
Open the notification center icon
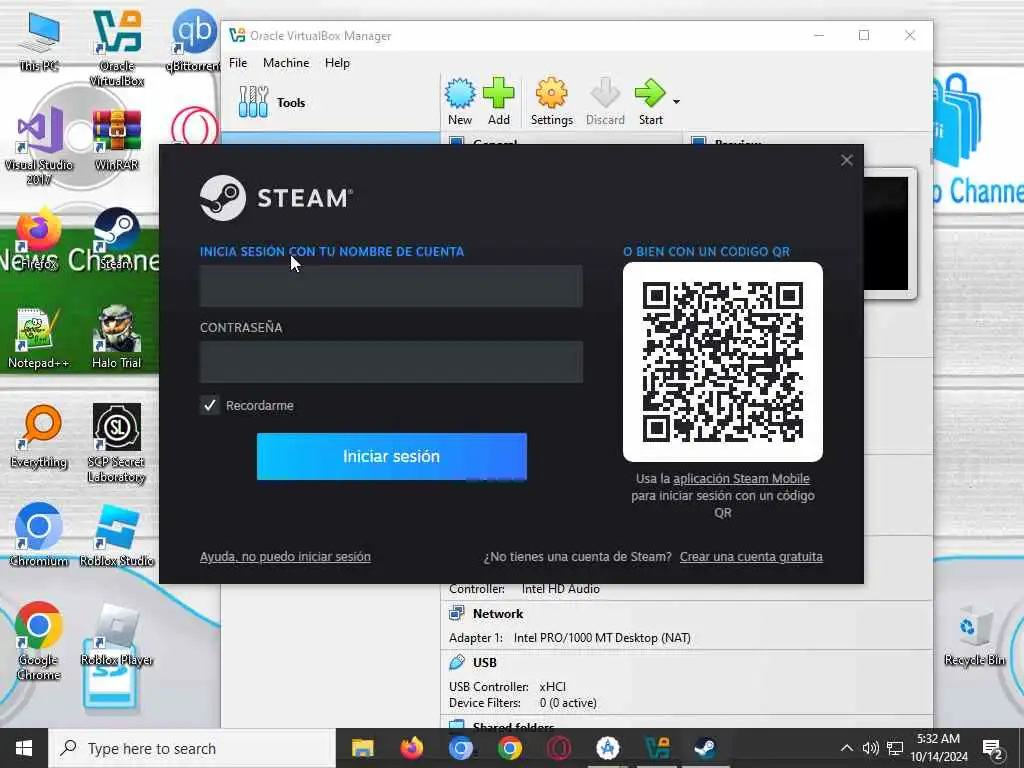[993, 749]
